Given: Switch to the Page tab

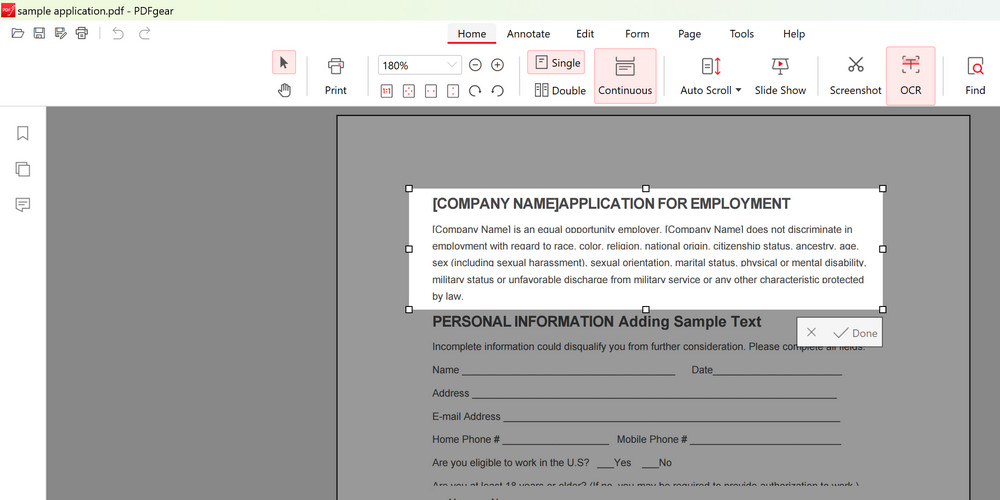Looking at the screenshot, I should (x=689, y=34).
